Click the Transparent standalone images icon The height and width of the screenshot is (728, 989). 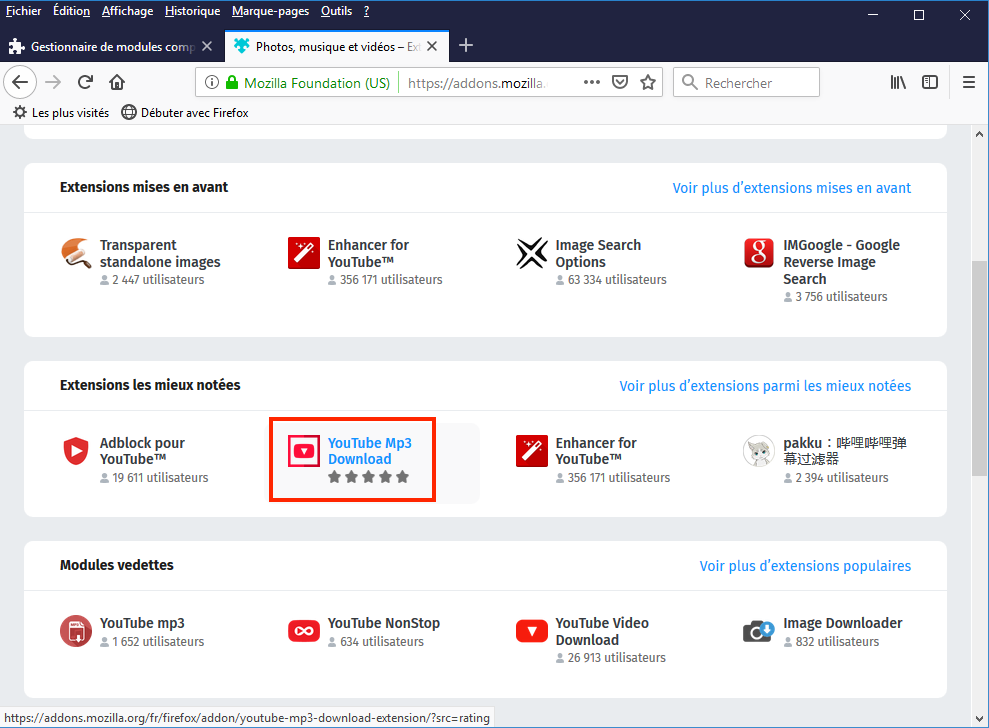76,253
